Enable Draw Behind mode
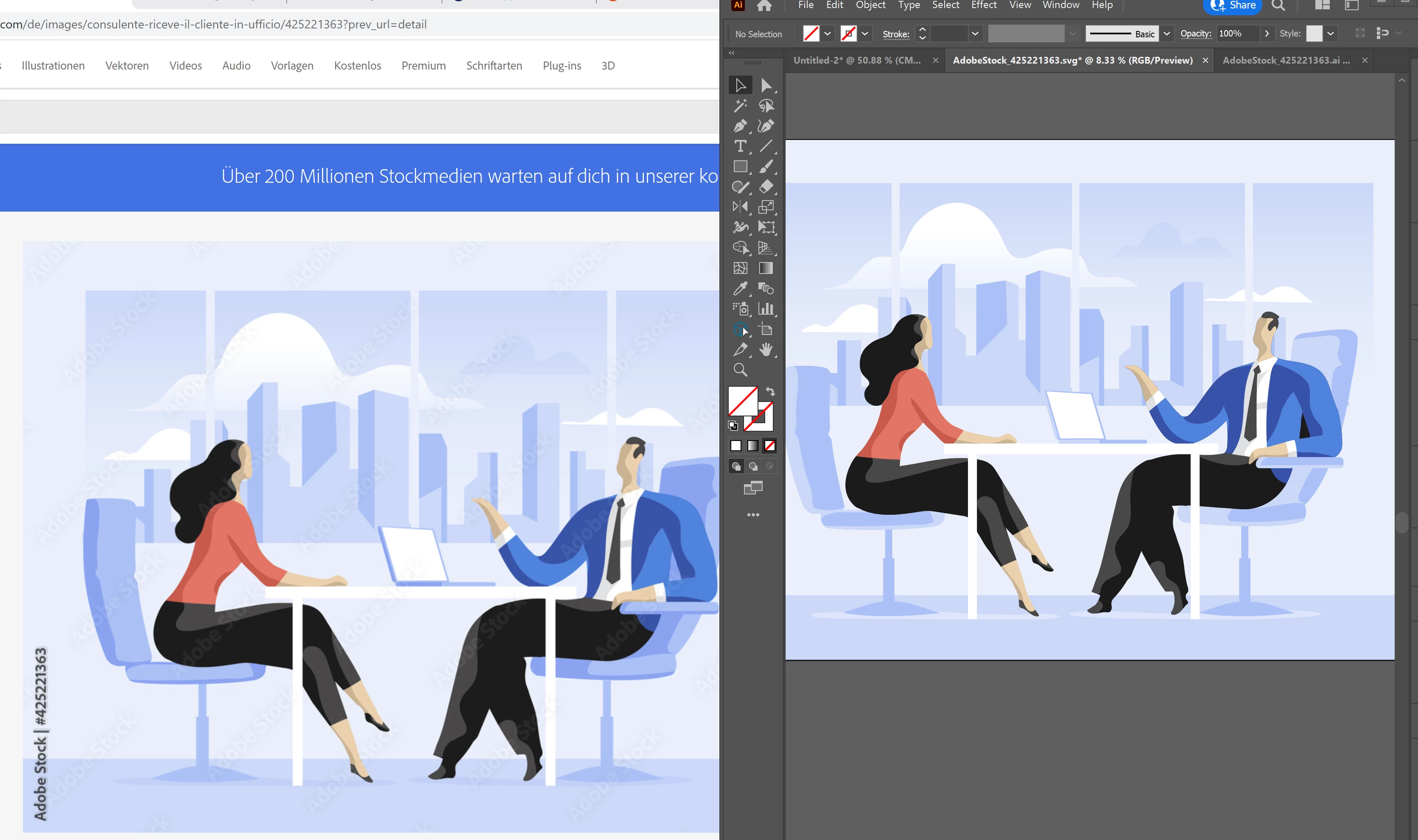1418x840 pixels. tap(753, 466)
